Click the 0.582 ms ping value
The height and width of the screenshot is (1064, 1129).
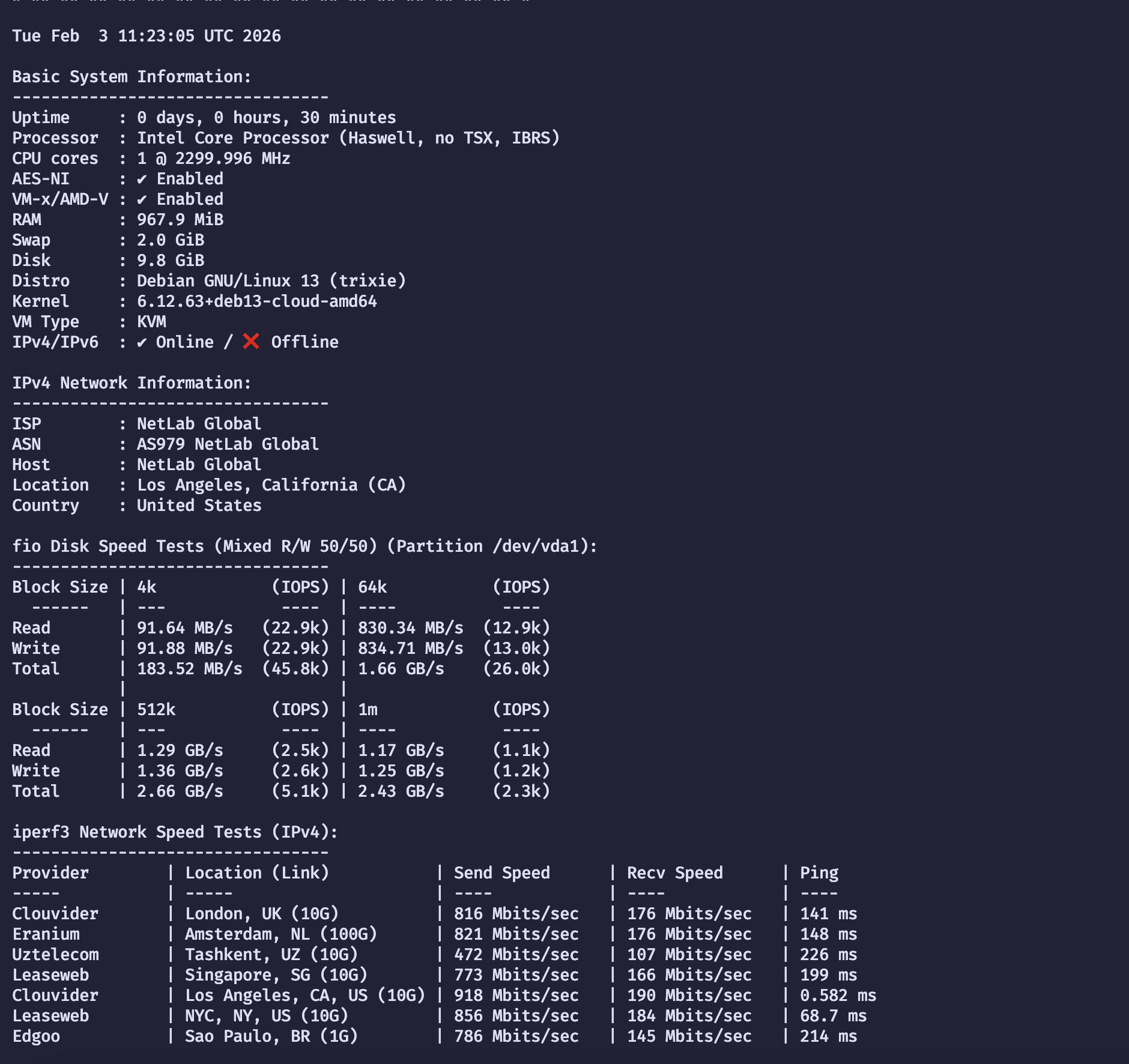[838, 996]
